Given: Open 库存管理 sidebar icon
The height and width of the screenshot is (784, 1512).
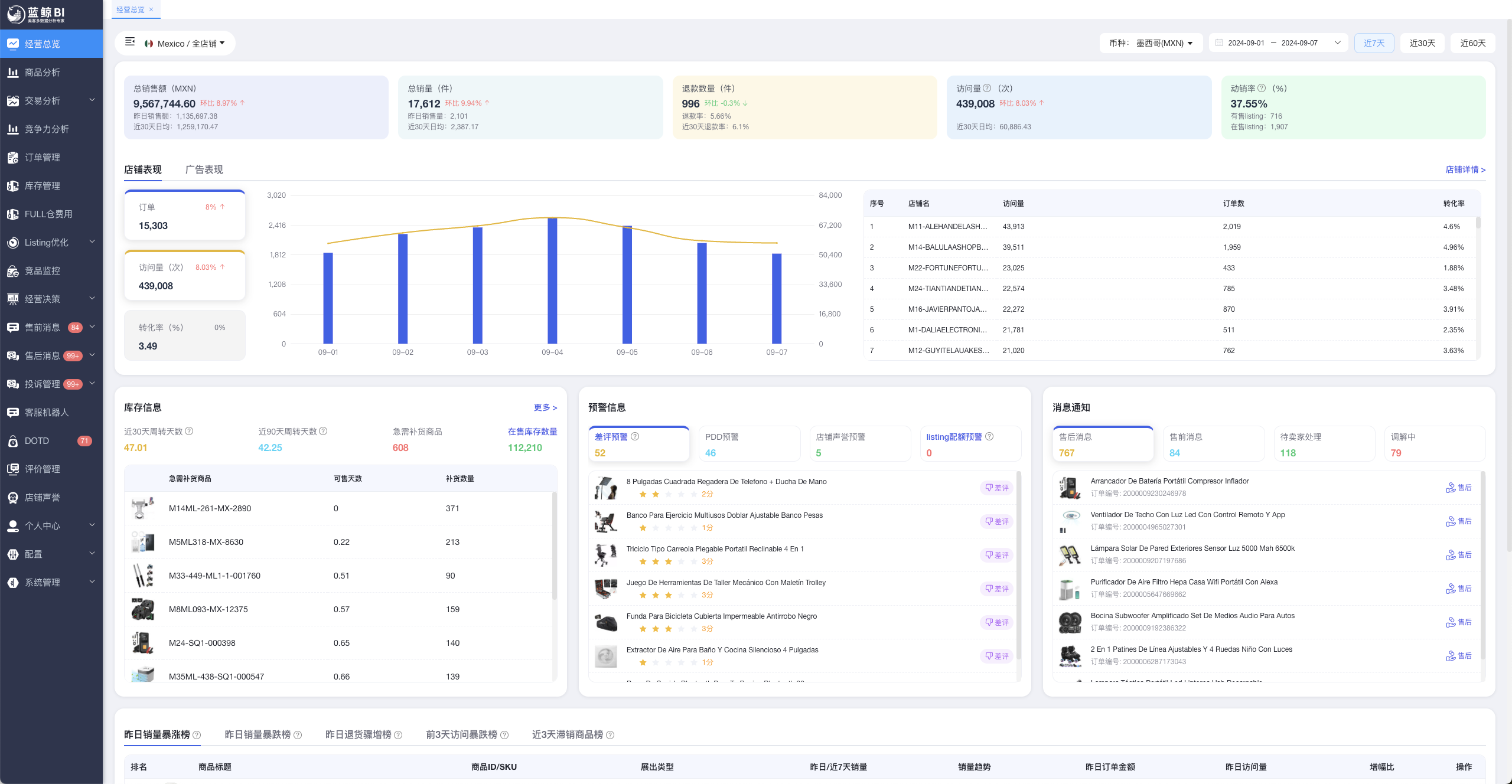Looking at the screenshot, I should [x=13, y=185].
